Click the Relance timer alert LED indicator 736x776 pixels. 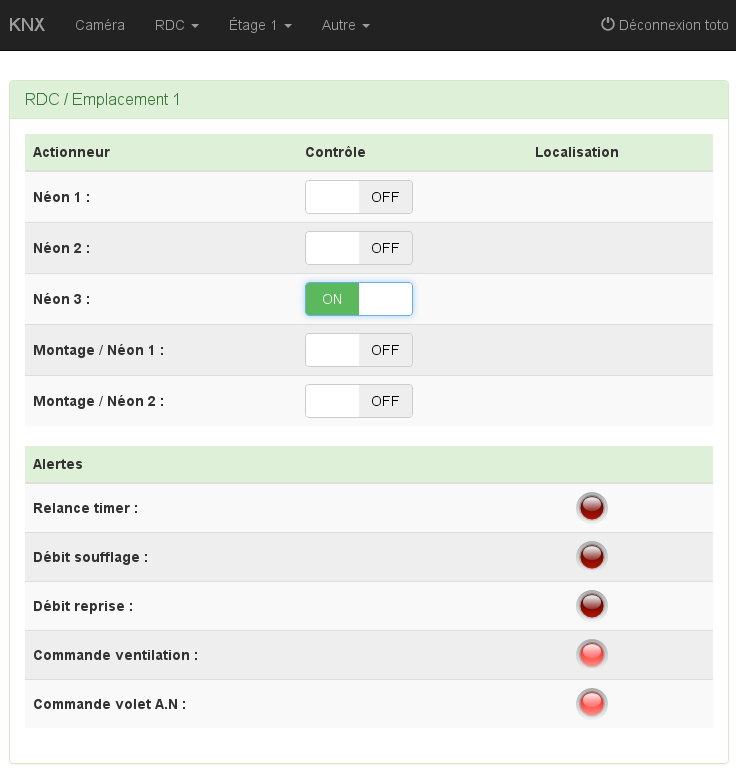point(591,508)
